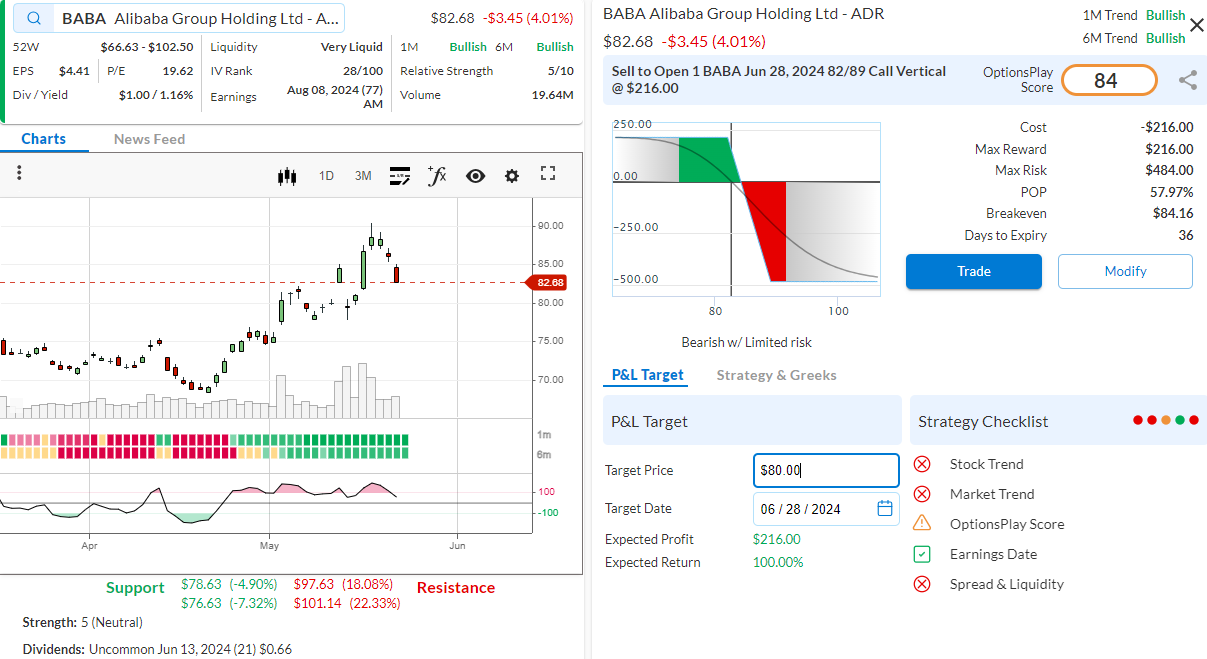Click the OptionsPlay Score warning triangle icon
This screenshot has width=1207, height=659.
point(922,523)
